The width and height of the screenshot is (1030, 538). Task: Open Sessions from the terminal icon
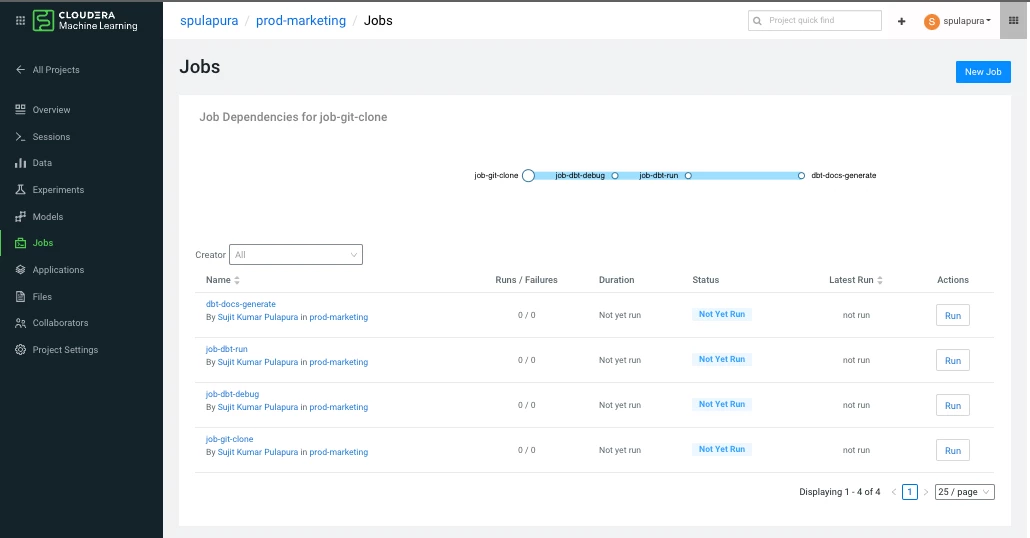20,137
